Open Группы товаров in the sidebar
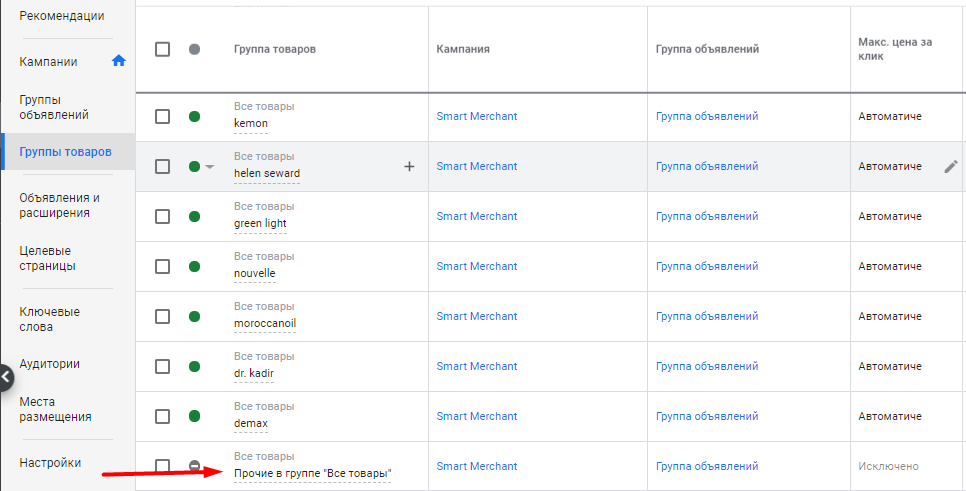This screenshot has width=966, height=491. [65, 152]
